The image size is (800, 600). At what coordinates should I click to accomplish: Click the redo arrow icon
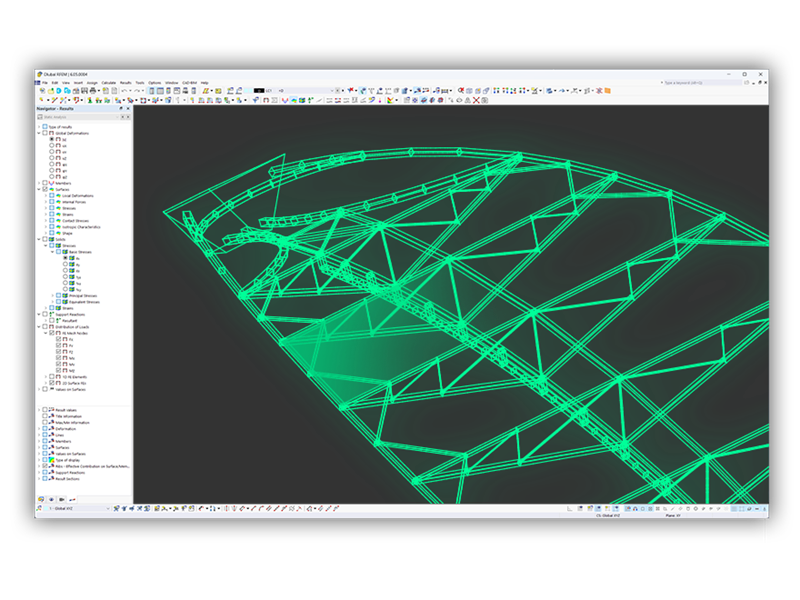136,91
